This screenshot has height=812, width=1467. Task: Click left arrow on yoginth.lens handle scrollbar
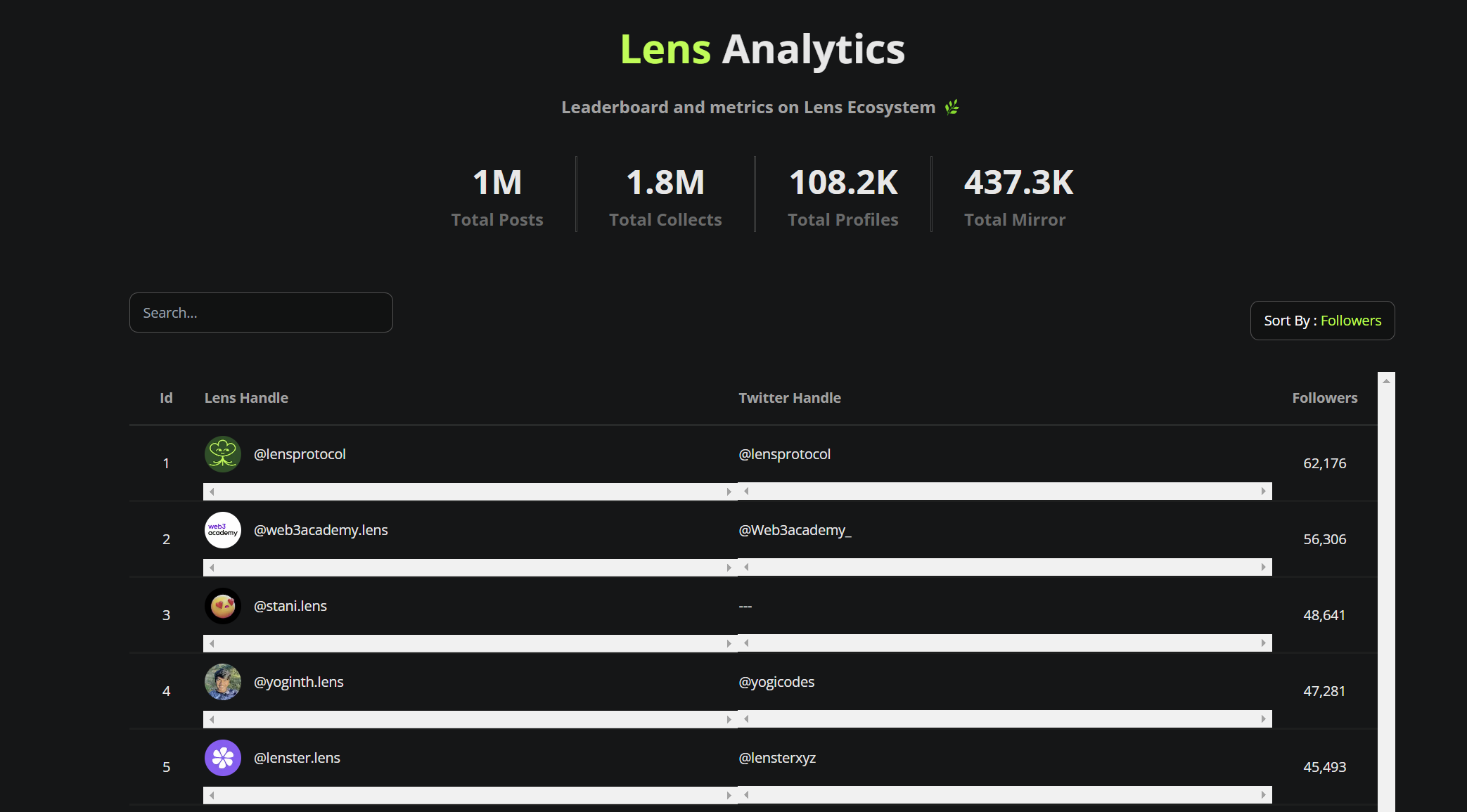(x=212, y=719)
